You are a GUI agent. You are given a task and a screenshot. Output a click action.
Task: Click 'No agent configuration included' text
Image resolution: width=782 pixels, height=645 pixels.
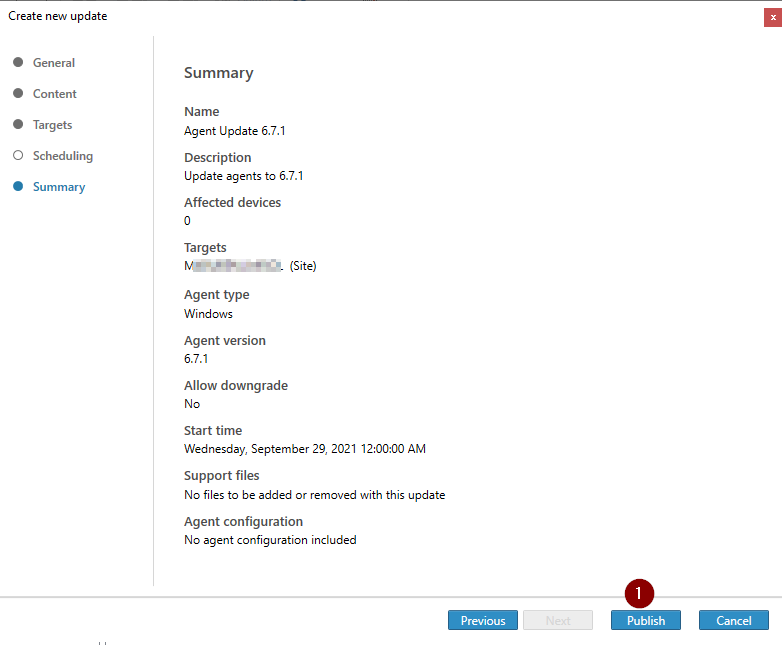(270, 540)
